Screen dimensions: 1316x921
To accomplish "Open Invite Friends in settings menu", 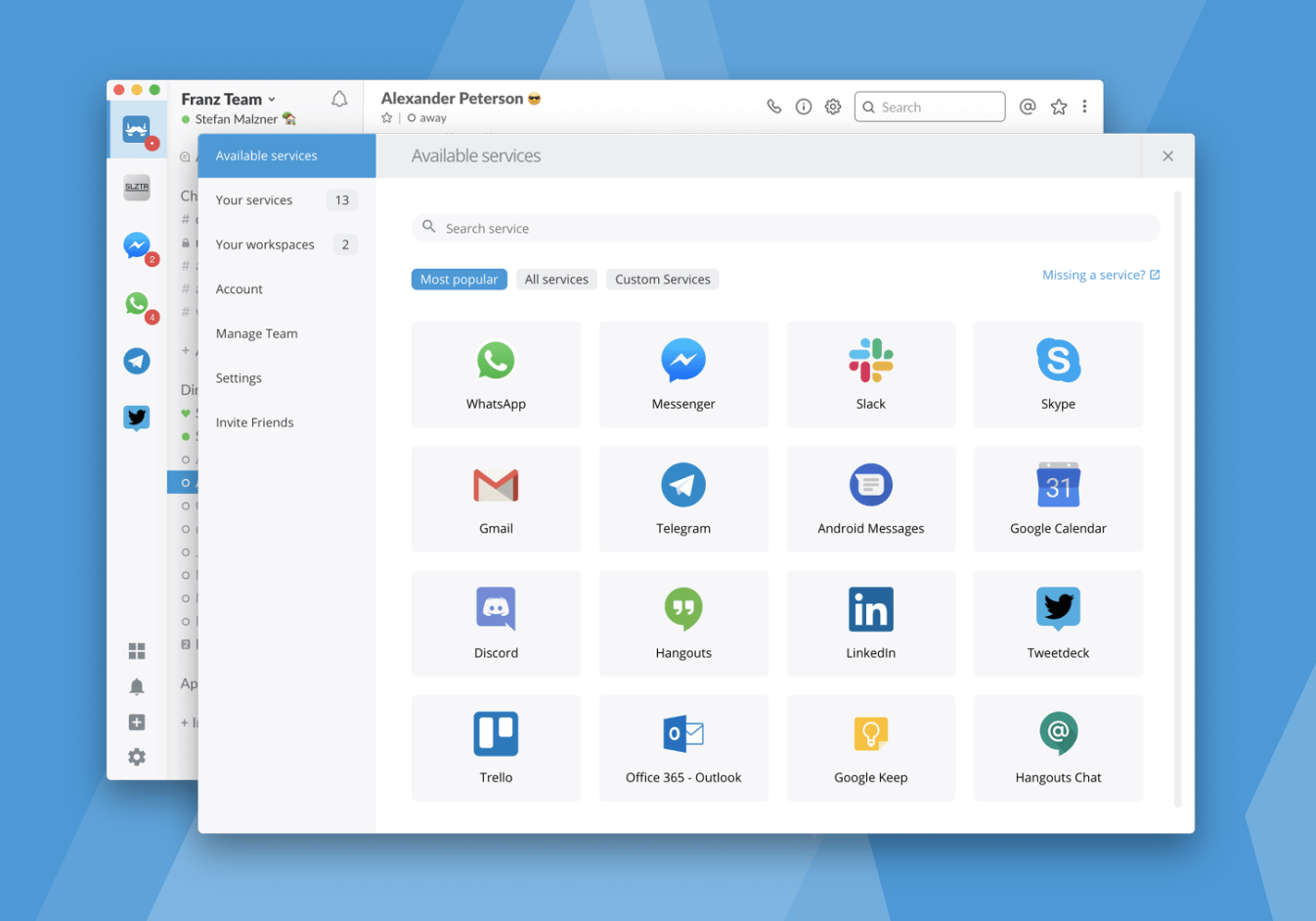I will (x=287, y=422).
